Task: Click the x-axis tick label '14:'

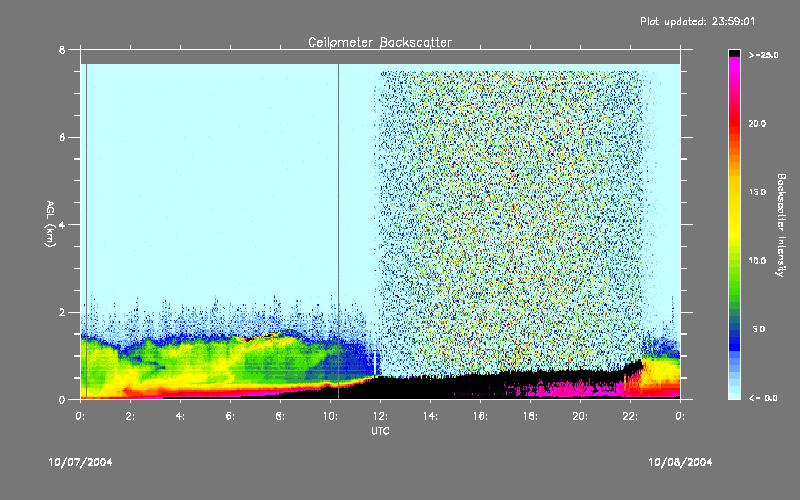Action: tap(430, 416)
